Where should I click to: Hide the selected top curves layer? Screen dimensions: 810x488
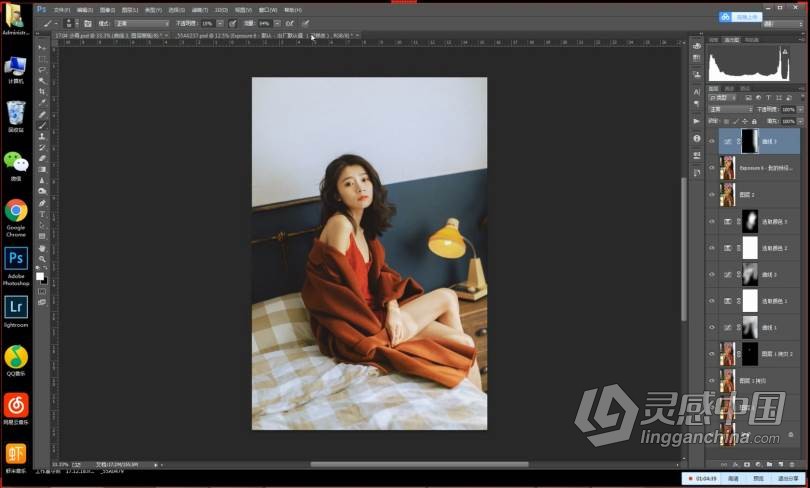click(712, 141)
